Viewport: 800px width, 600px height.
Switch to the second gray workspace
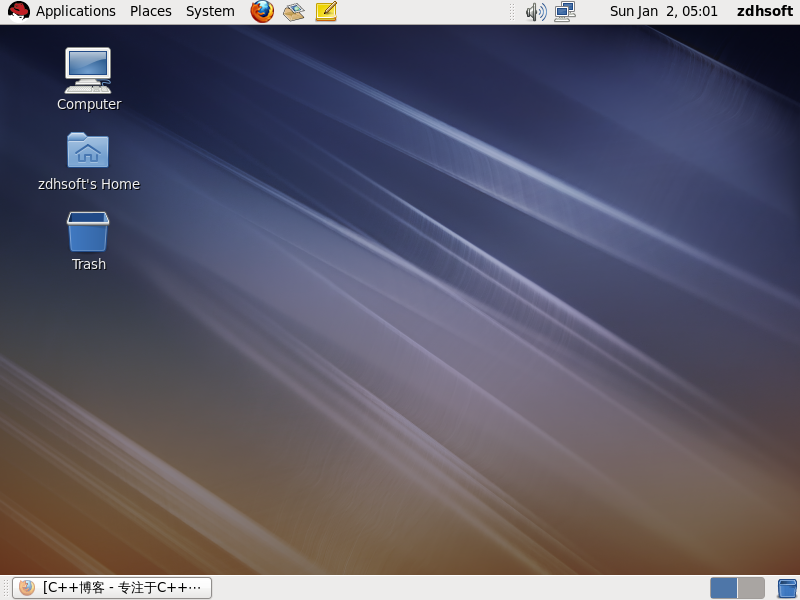(751, 588)
